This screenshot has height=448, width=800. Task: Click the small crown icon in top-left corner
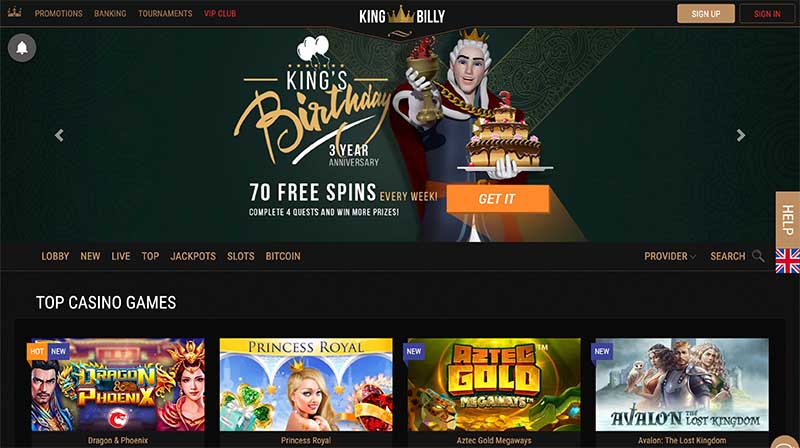click(15, 13)
